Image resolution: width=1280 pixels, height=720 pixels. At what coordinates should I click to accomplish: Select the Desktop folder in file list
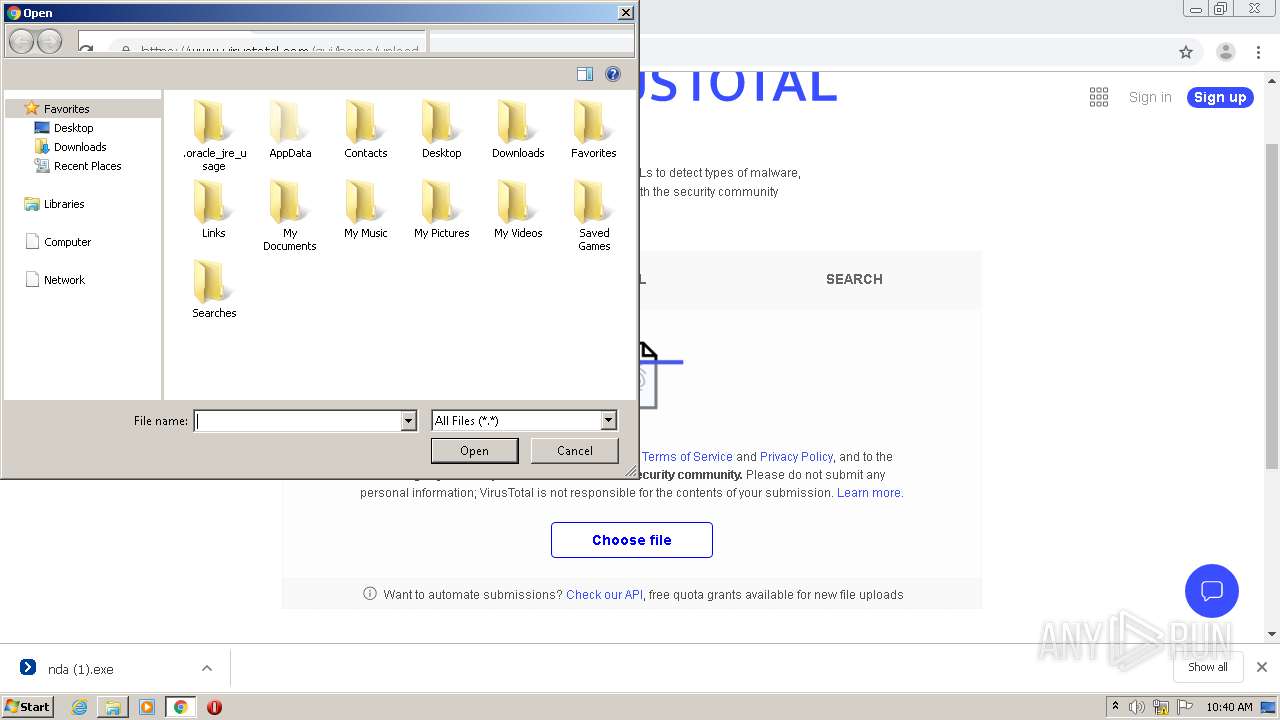pos(442,130)
